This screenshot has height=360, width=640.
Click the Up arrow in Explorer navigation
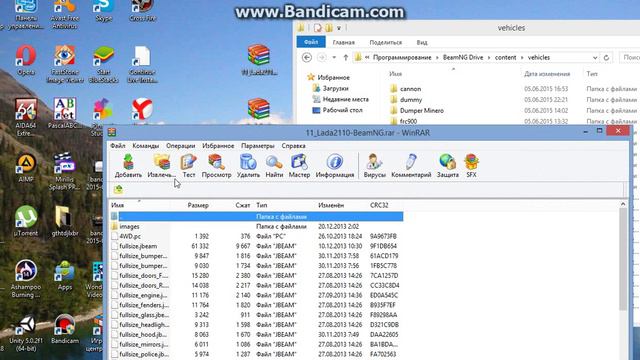tap(346, 58)
